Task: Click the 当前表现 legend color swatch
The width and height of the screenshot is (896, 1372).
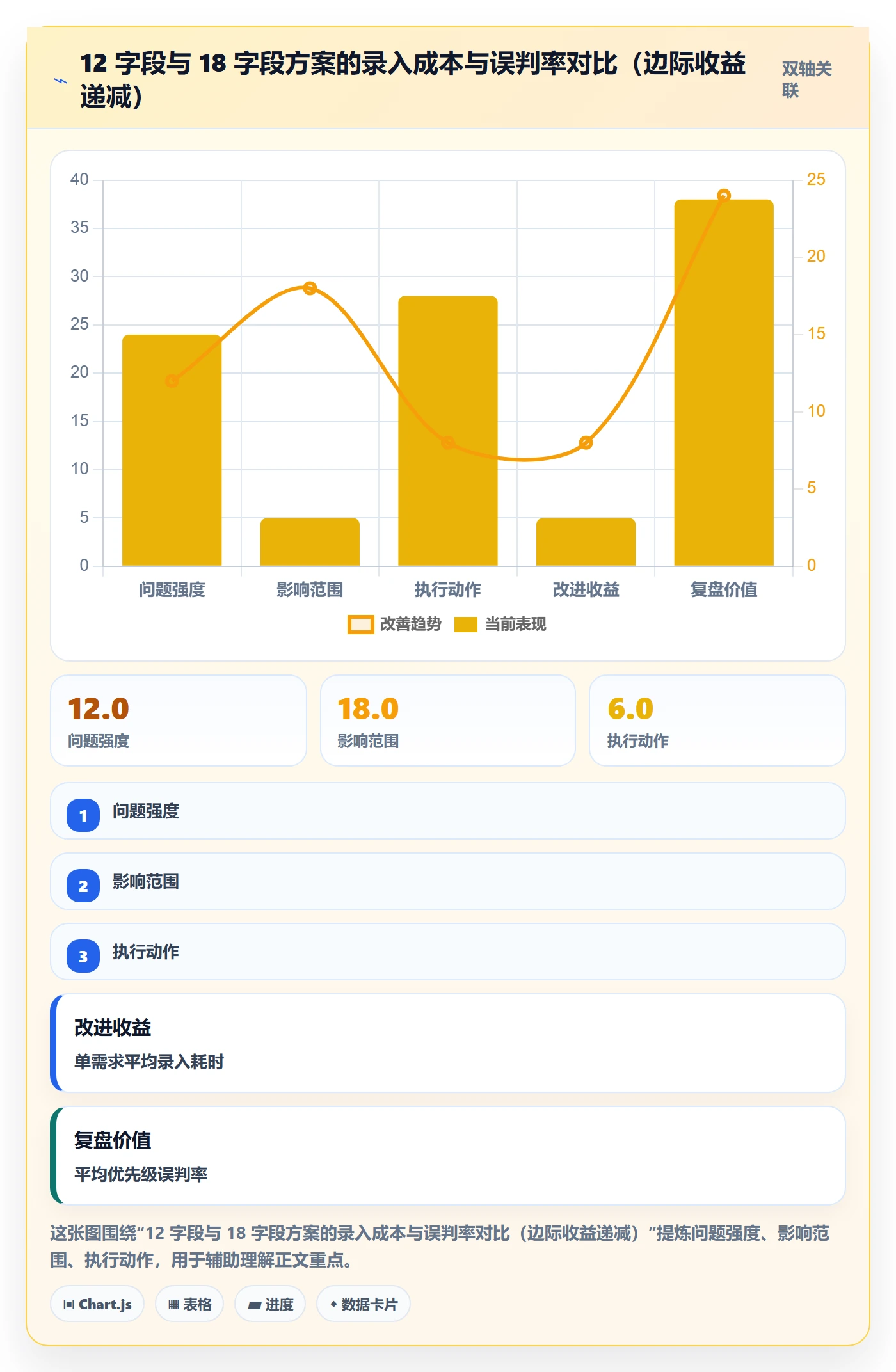Action: point(466,625)
